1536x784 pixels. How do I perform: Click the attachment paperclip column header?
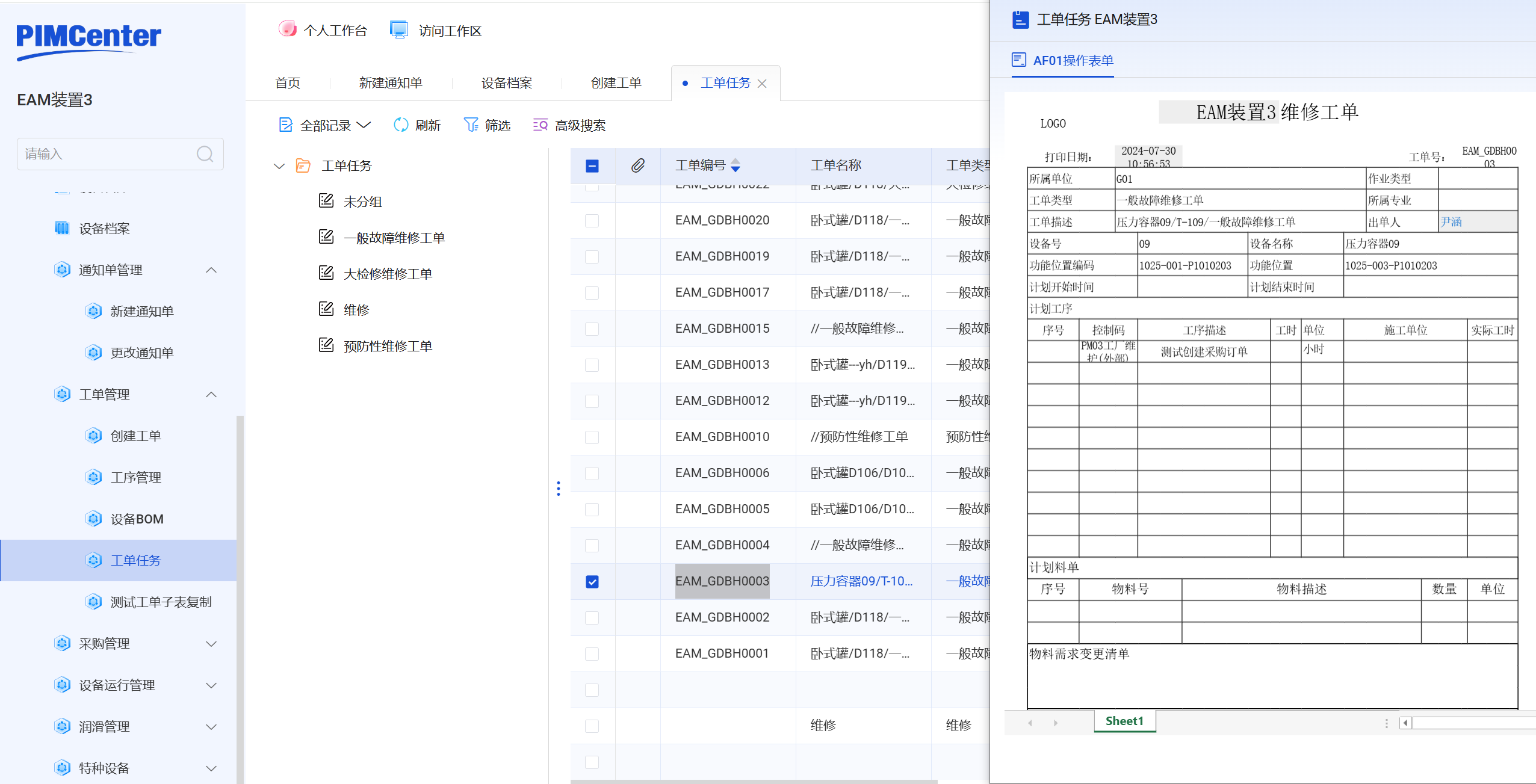click(638, 165)
